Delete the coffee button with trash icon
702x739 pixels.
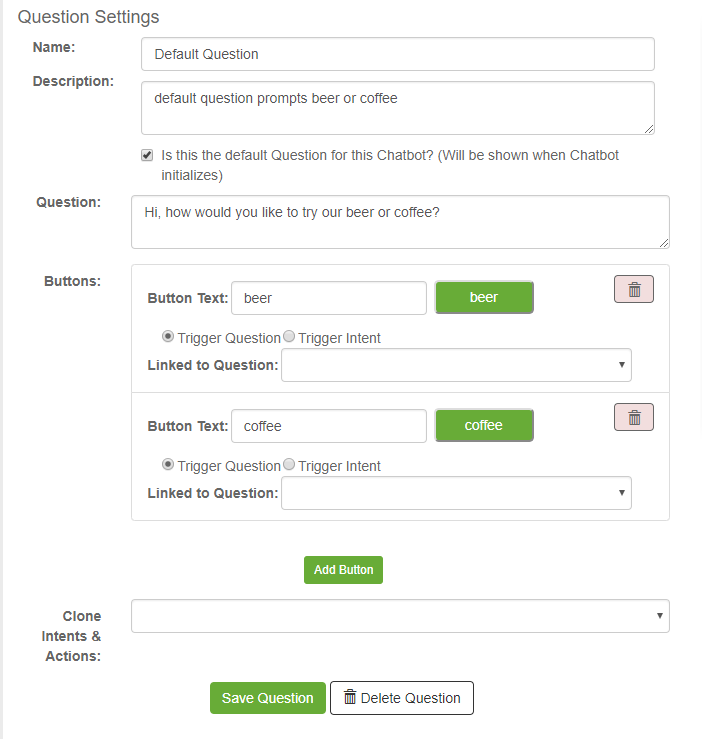click(634, 417)
